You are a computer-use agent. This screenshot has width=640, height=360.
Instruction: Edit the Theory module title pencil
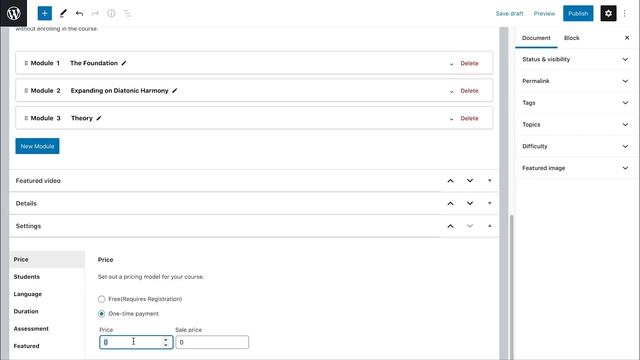tap(99, 118)
